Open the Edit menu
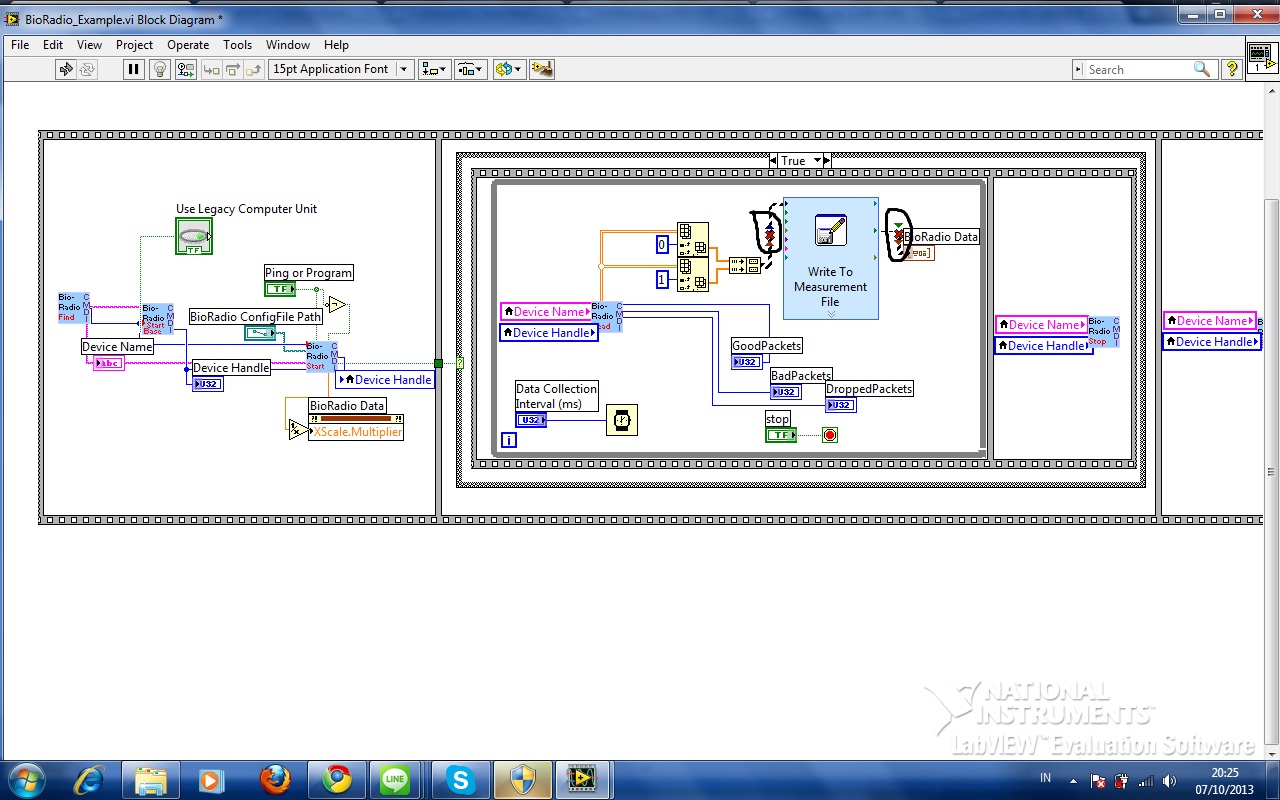 click(x=53, y=45)
